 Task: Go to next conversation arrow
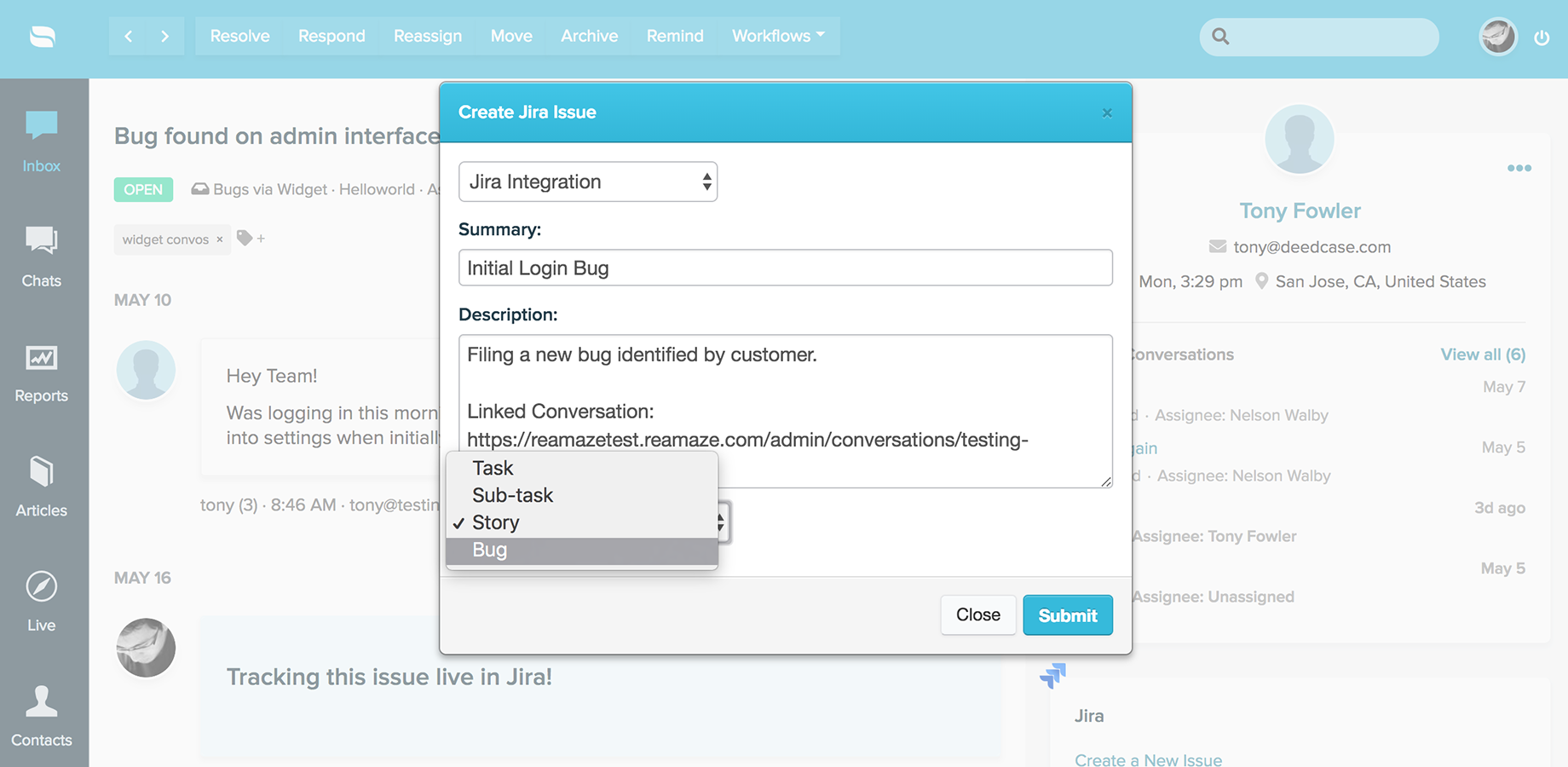coord(164,36)
